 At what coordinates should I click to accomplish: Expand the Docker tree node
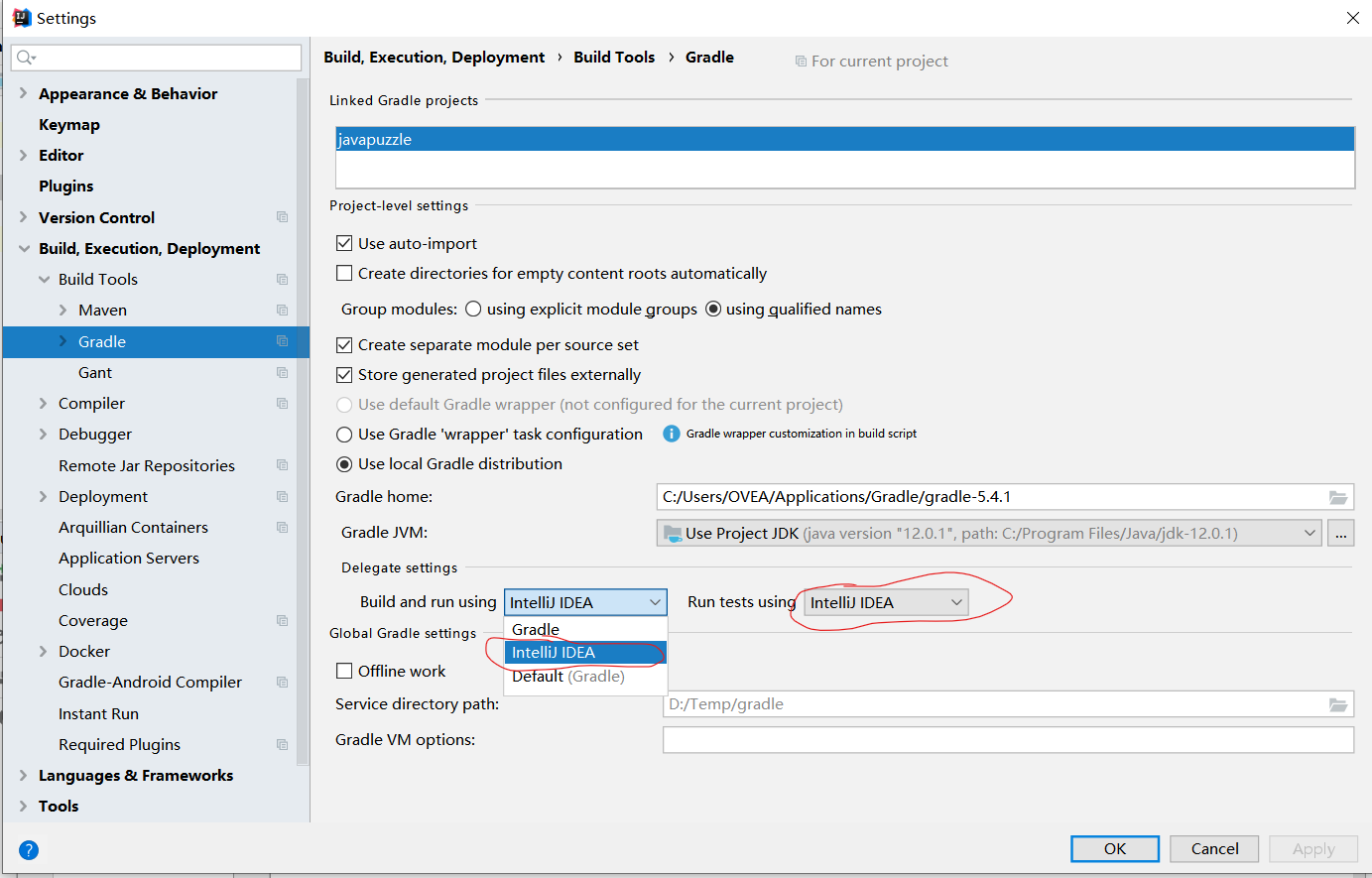(x=44, y=651)
